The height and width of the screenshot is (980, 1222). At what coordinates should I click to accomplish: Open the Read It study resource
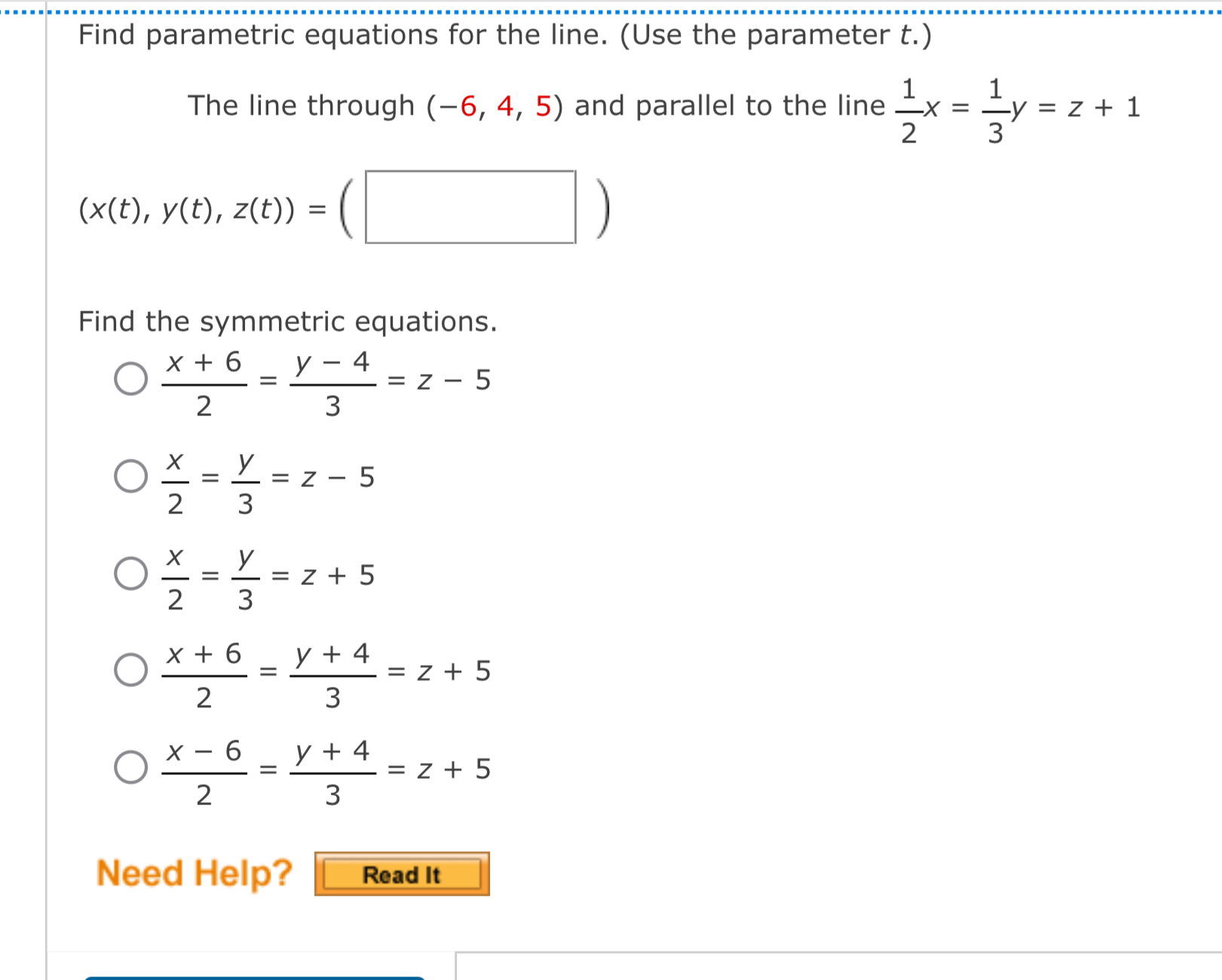(x=401, y=874)
